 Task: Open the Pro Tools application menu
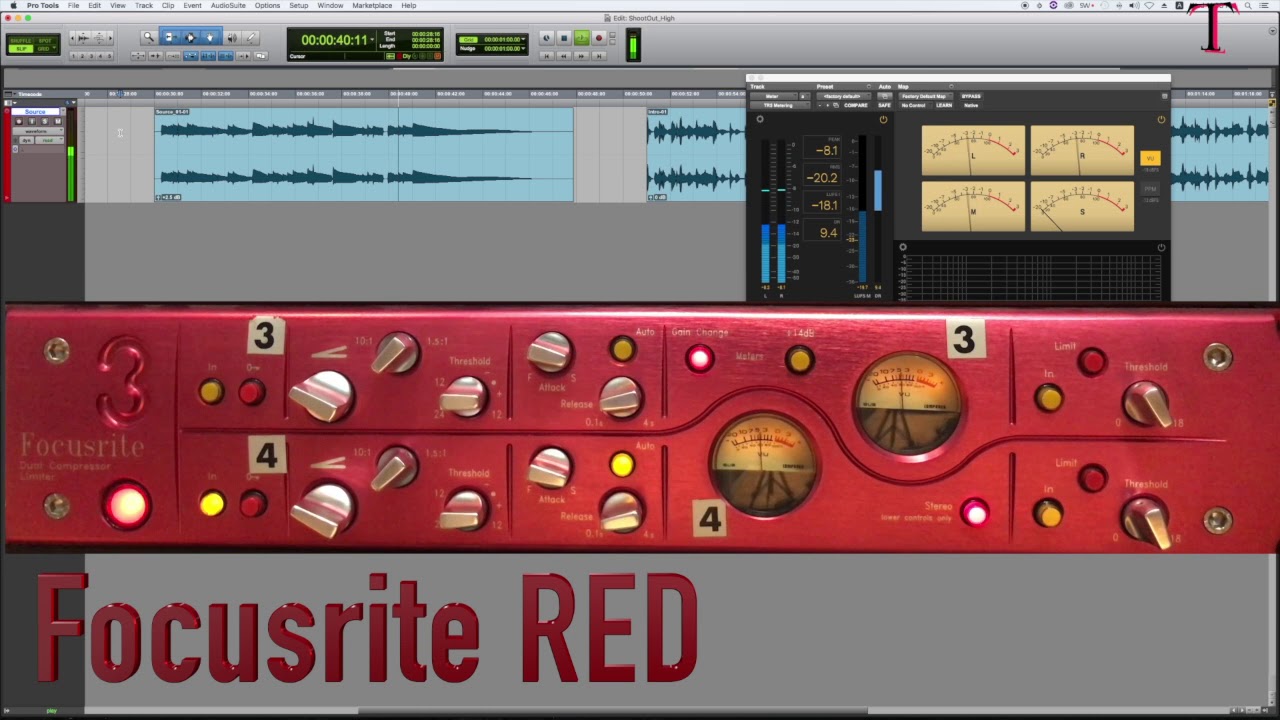click(43, 5)
